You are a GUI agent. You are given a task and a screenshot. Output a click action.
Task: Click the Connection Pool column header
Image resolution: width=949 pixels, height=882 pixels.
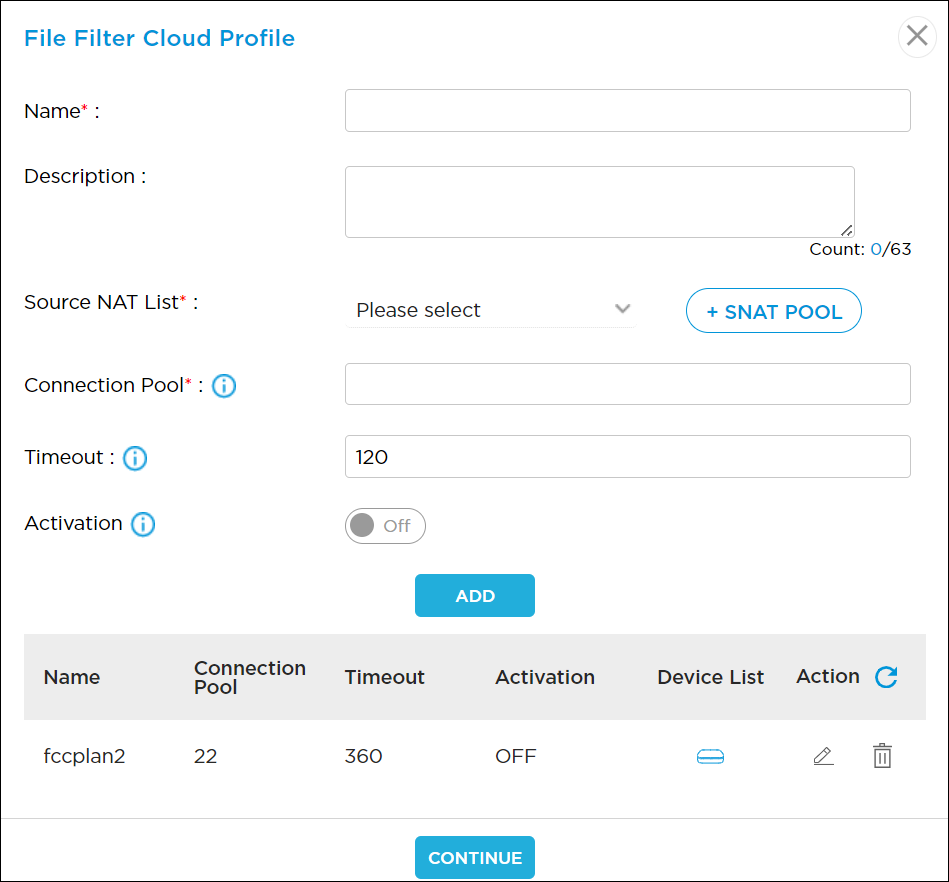[249, 677]
